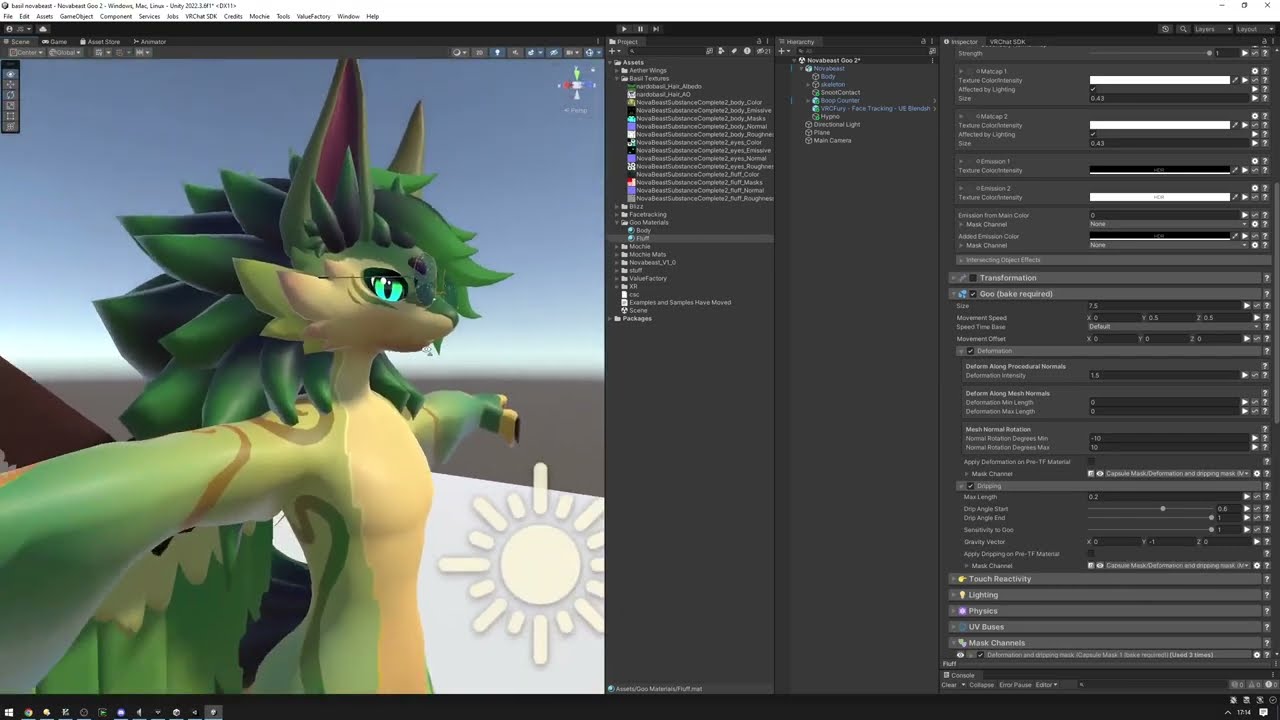The width and height of the screenshot is (1280, 720).
Task: Toggle the Goo (bake required) checkbox
Action: point(973,294)
